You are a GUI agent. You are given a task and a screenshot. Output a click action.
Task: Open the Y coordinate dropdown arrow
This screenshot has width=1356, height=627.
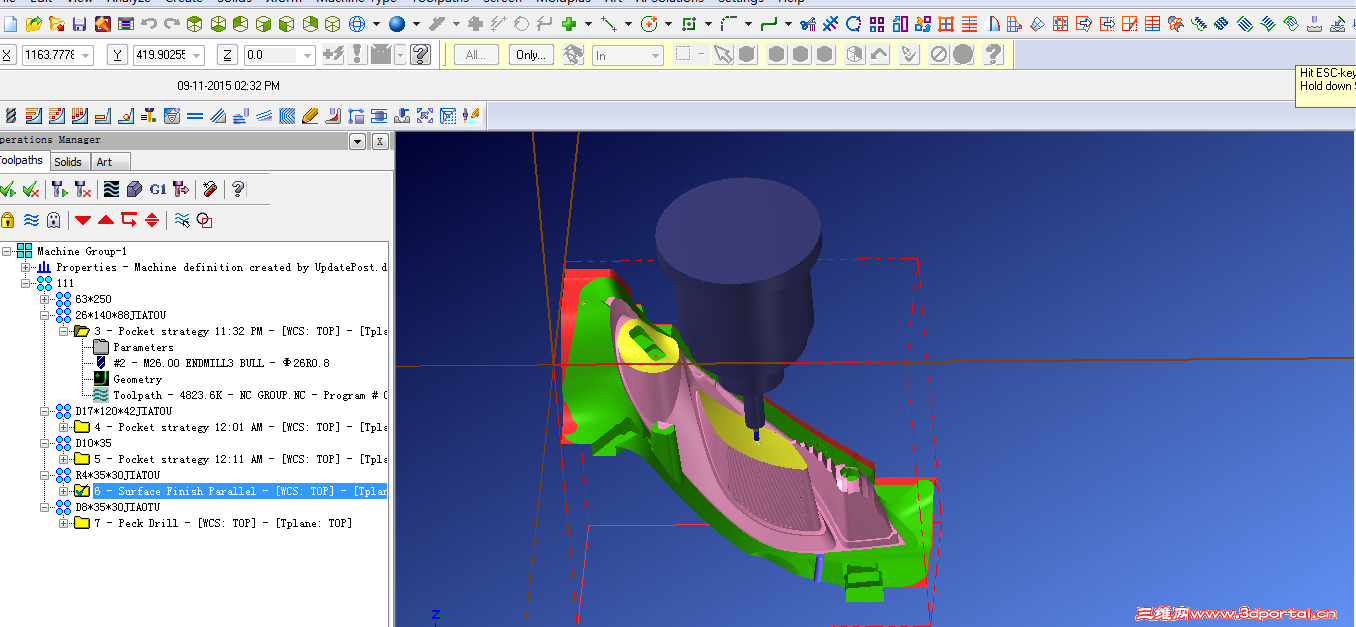coord(196,56)
